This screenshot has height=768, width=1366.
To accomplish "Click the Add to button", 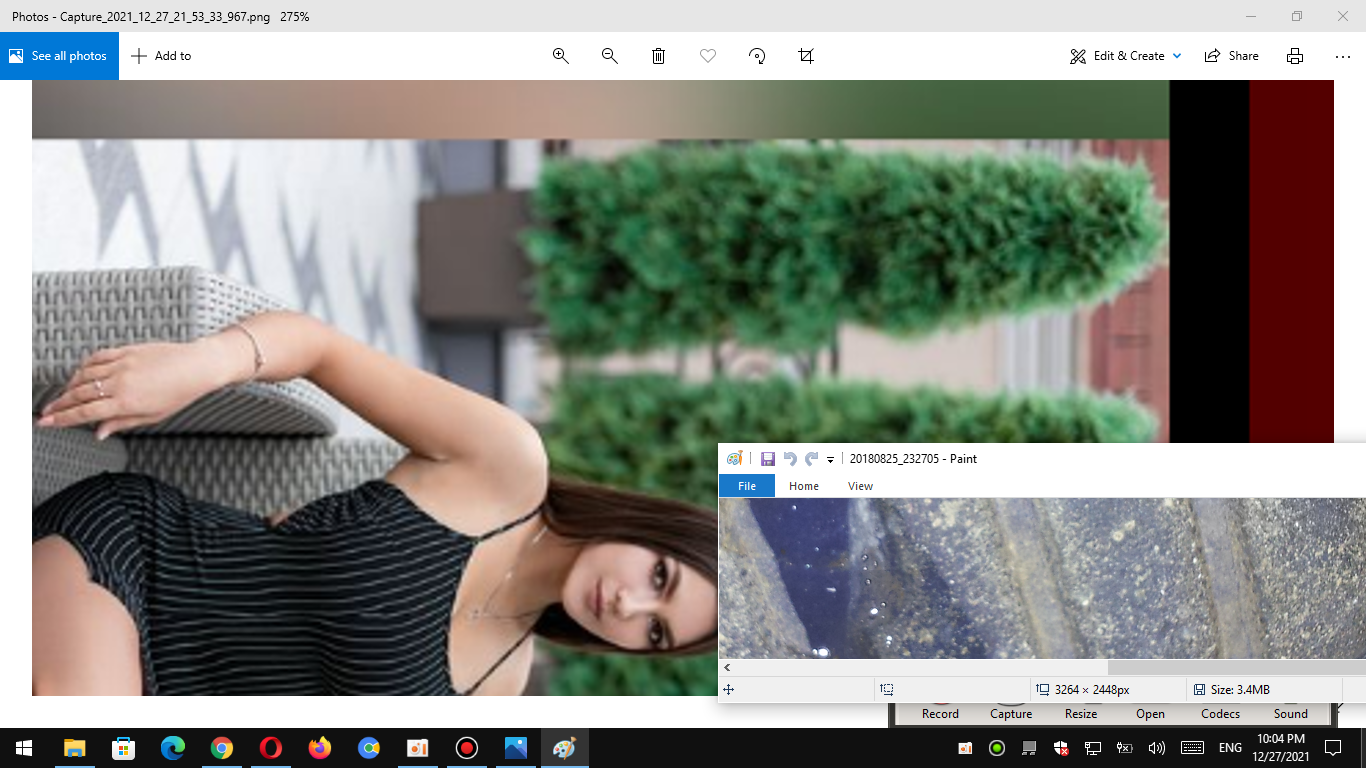I will coord(161,56).
